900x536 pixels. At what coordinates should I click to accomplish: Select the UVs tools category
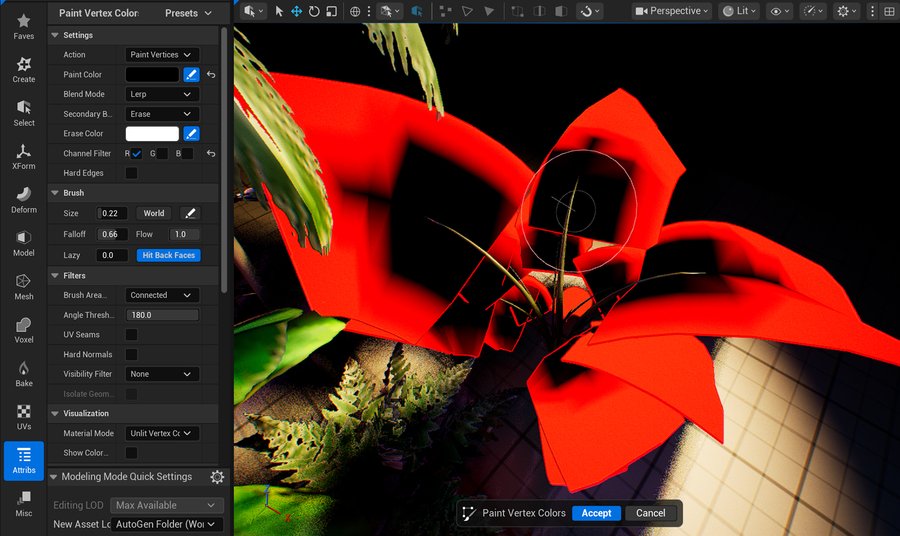point(23,417)
